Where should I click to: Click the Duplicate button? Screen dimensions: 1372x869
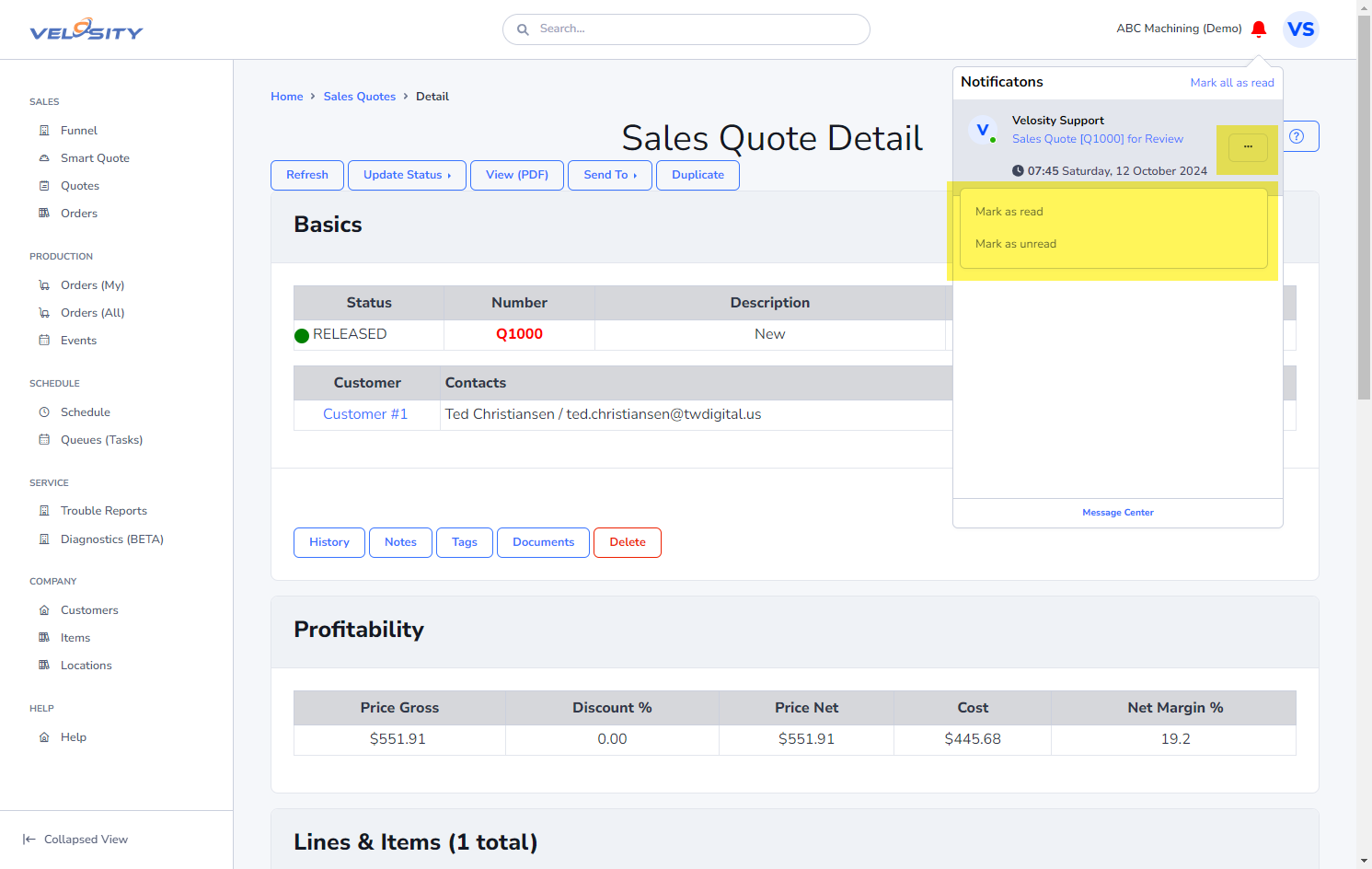698,175
